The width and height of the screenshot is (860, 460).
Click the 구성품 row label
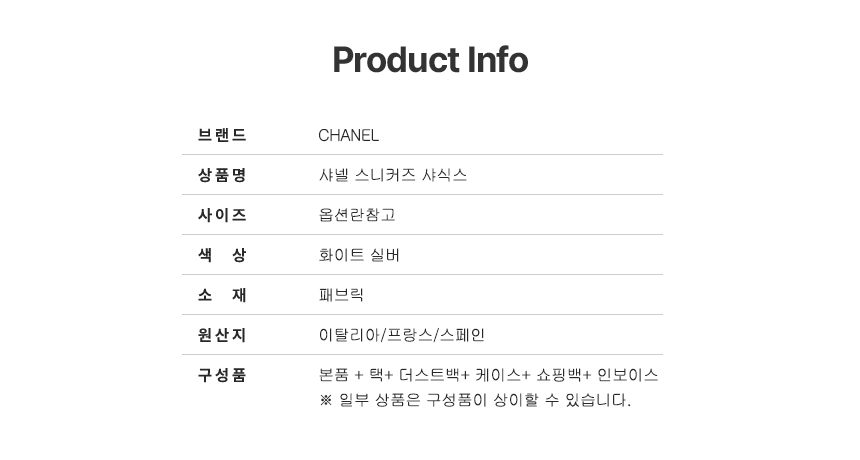pos(222,375)
